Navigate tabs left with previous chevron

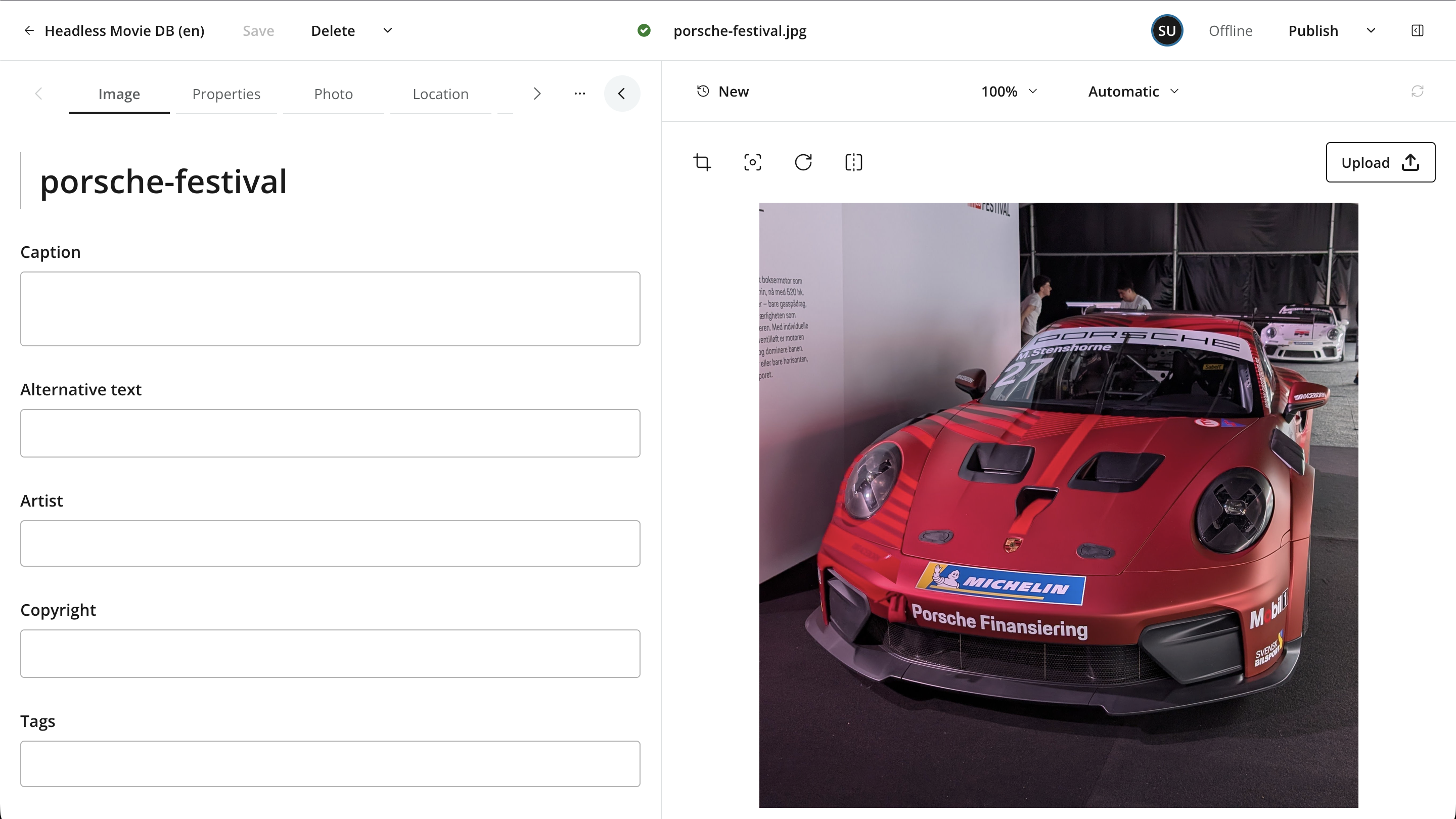38,94
